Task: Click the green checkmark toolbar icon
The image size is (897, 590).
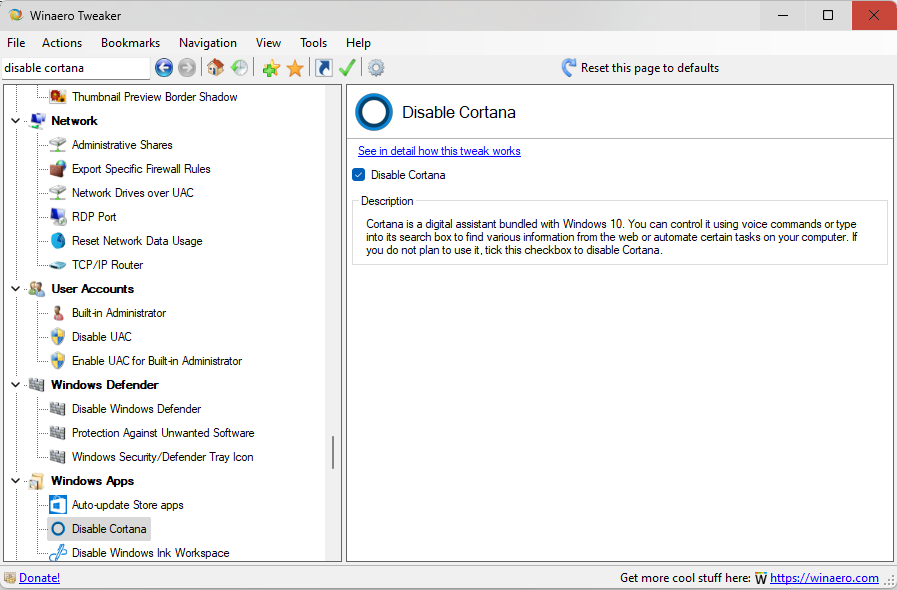Action: pos(347,68)
